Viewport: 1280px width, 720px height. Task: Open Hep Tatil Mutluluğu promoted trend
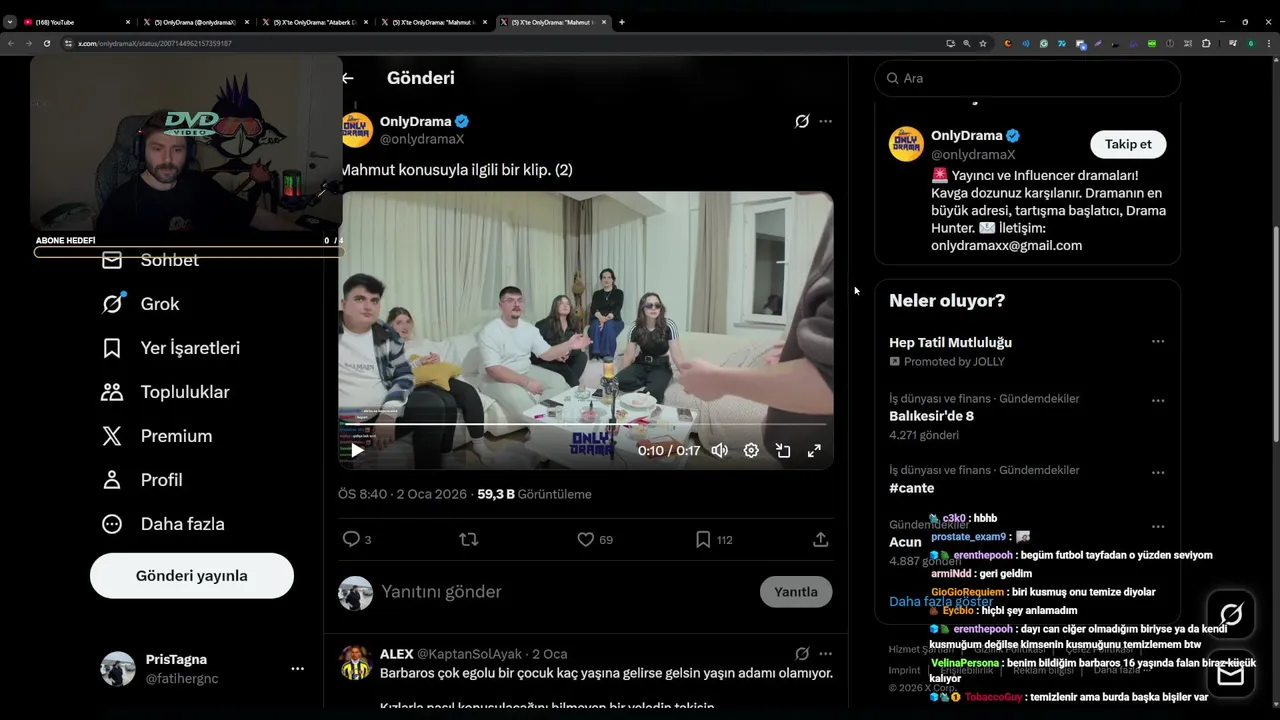[950, 342]
